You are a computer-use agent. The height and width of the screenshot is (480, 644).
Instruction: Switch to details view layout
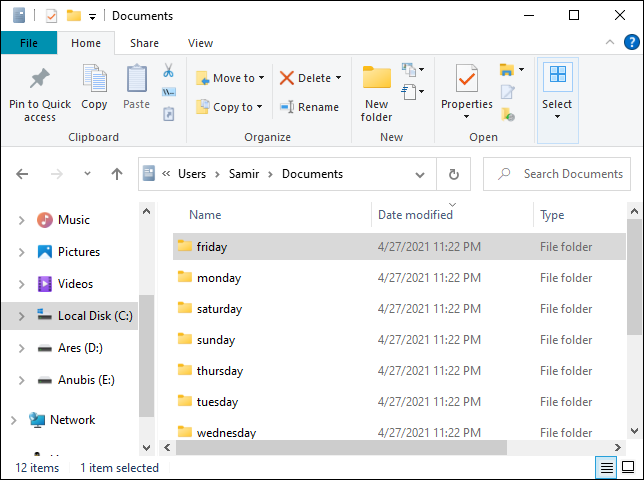pyautogui.click(x=607, y=467)
